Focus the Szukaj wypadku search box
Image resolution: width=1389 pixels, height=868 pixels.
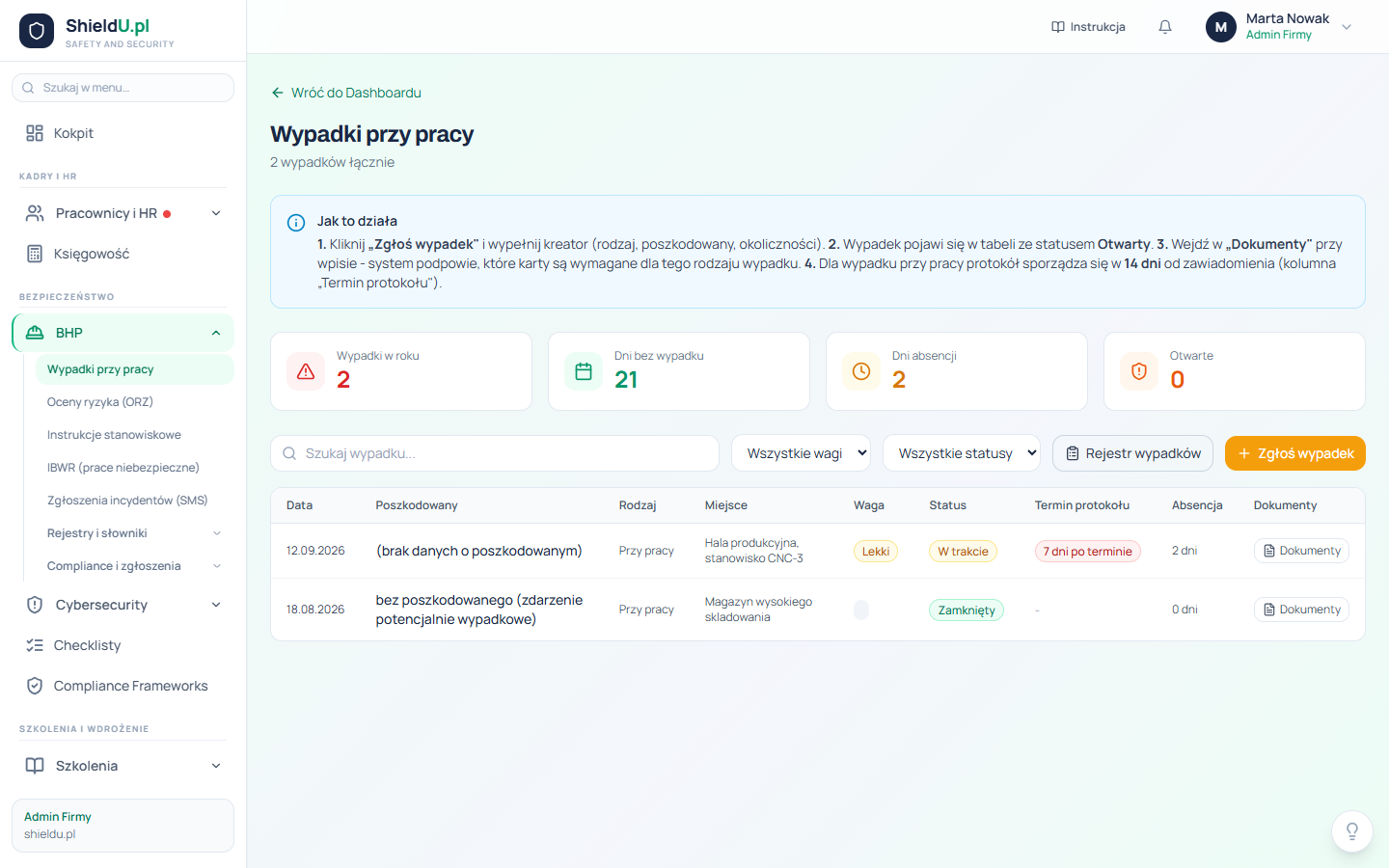point(495,453)
